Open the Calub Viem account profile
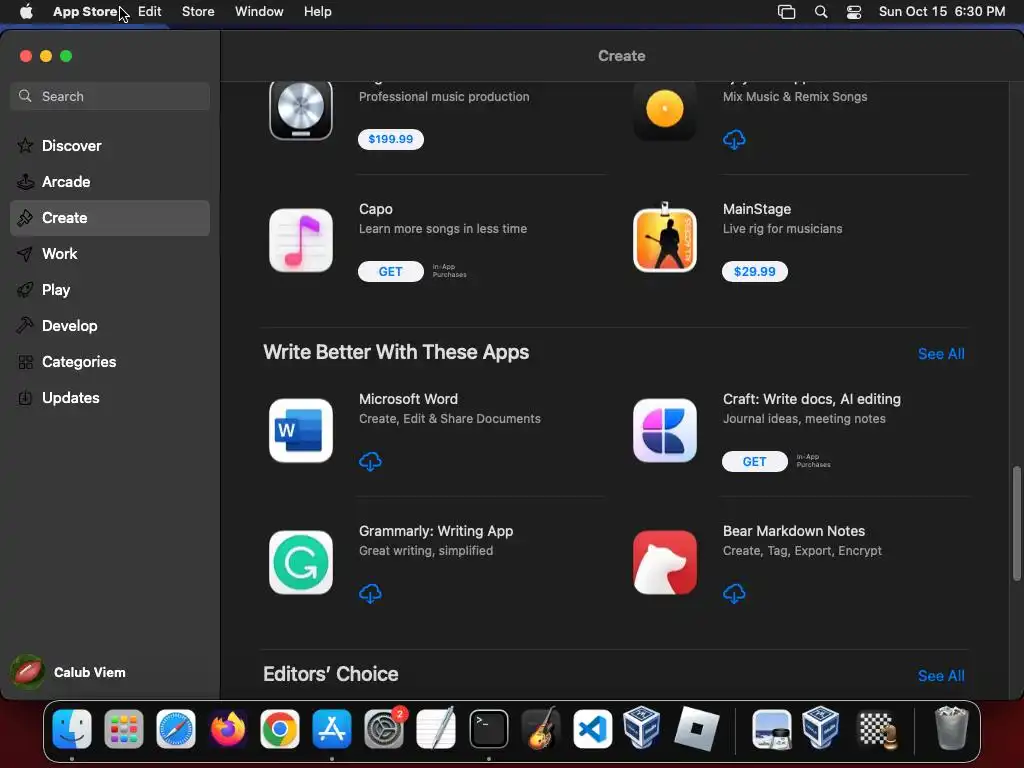The height and width of the screenshot is (768, 1024). click(69, 672)
